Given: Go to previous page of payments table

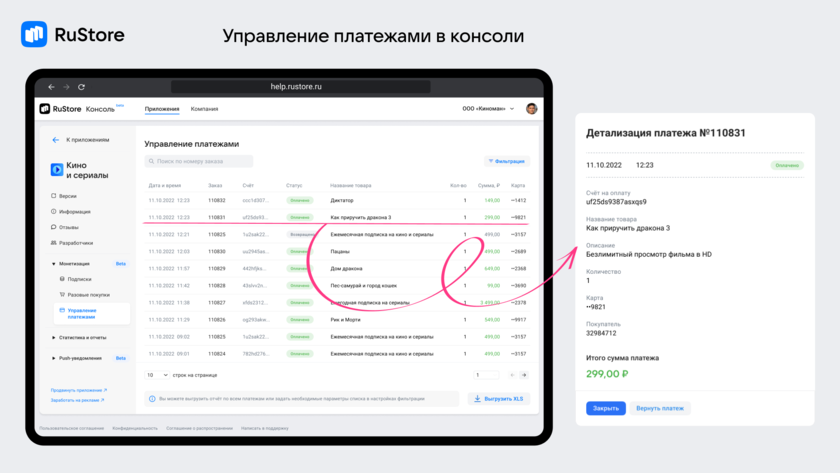Looking at the screenshot, I should [512, 375].
